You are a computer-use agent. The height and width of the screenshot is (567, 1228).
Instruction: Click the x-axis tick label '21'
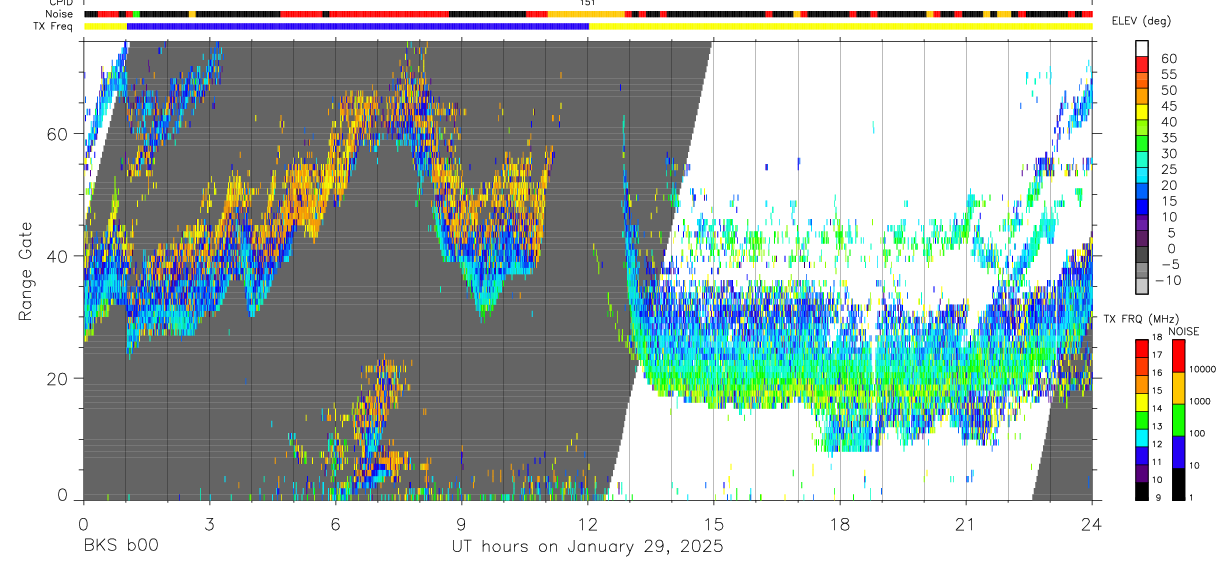point(966,523)
